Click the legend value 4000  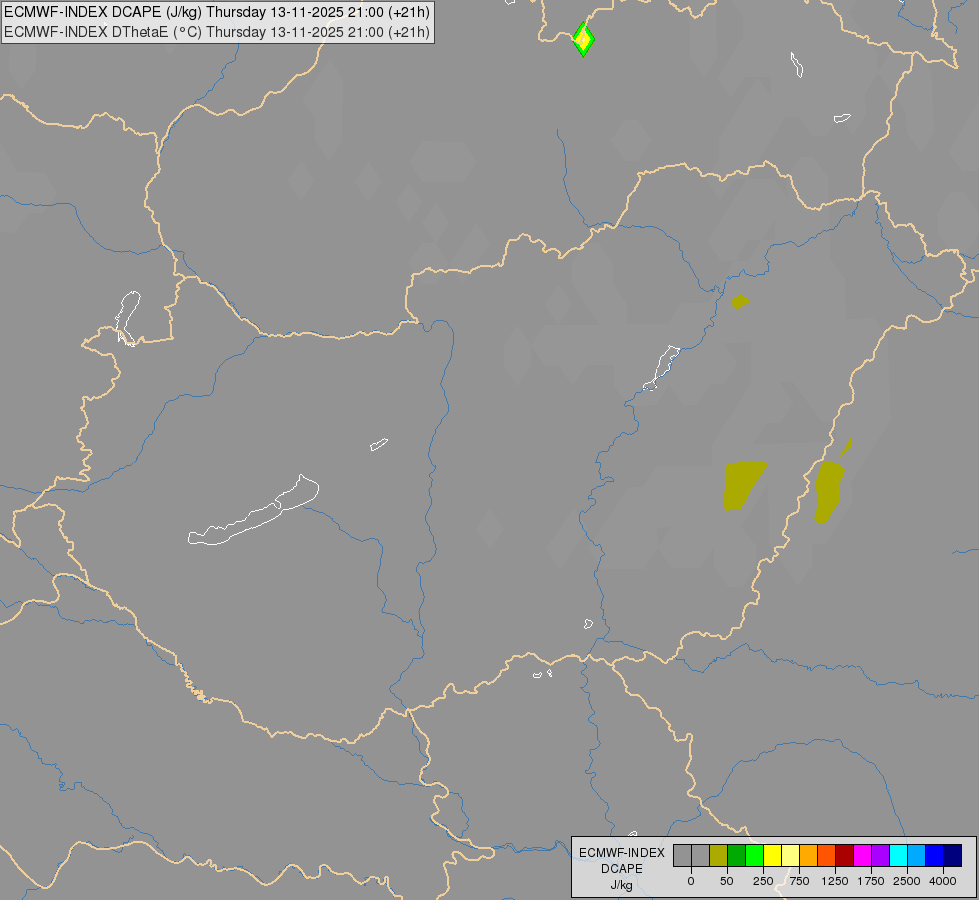pyautogui.click(x=943, y=881)
